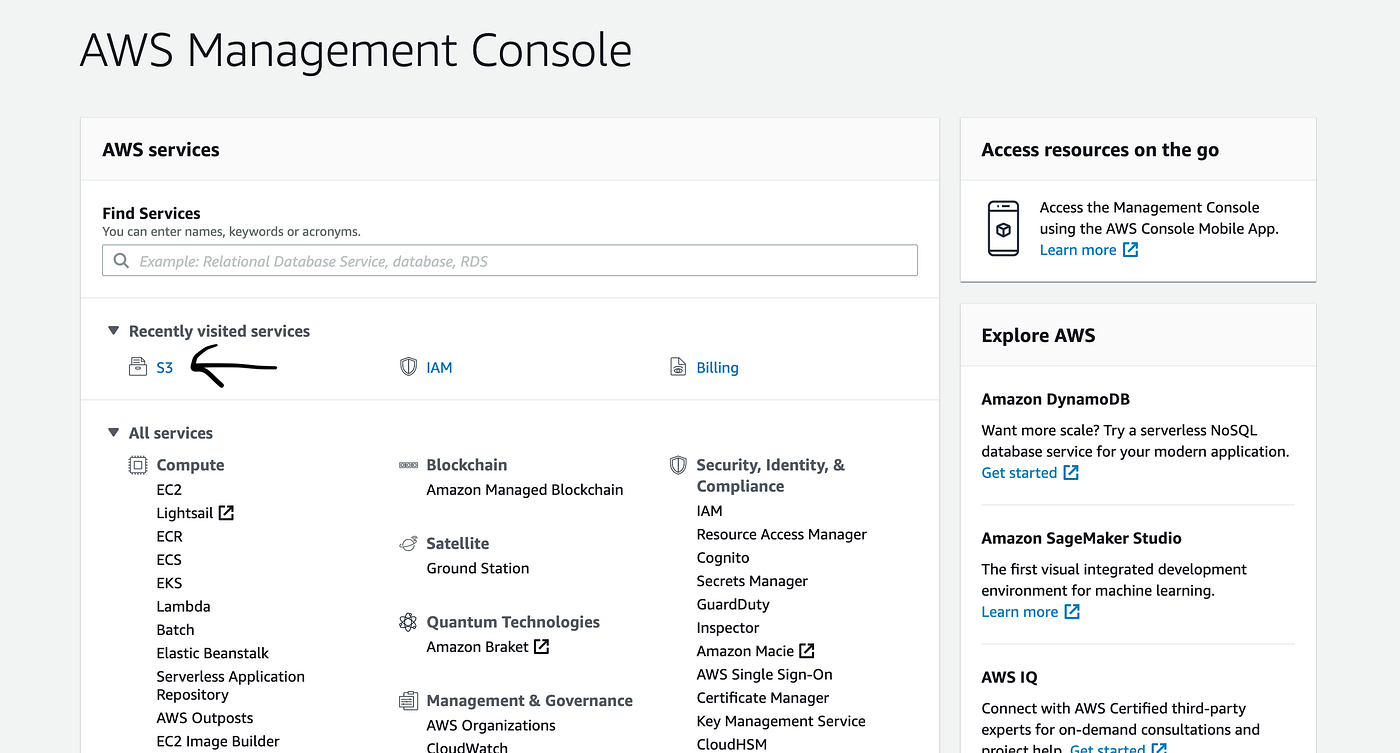Click the Satellite category icon
This screenshot has height=753, width=1400.
click(x=408, y=544)
